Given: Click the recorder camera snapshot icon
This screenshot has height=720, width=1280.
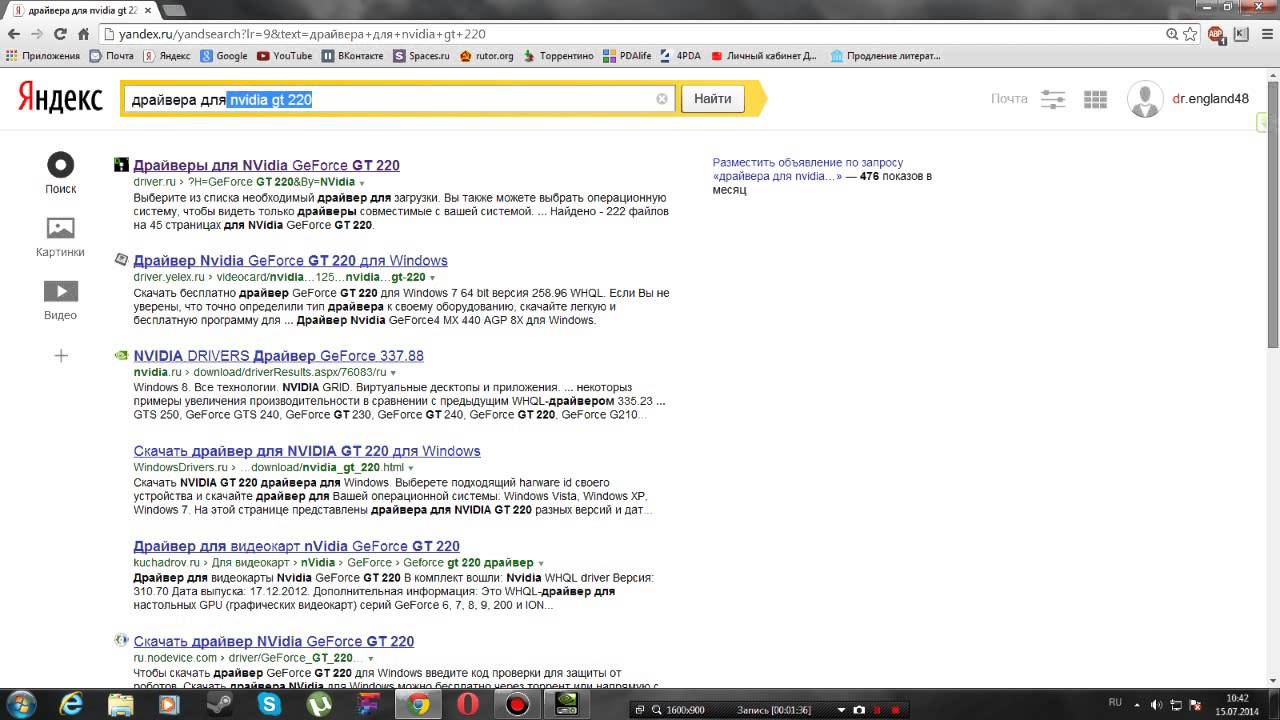Looking at the screenshot, I should tap(858, 710).
